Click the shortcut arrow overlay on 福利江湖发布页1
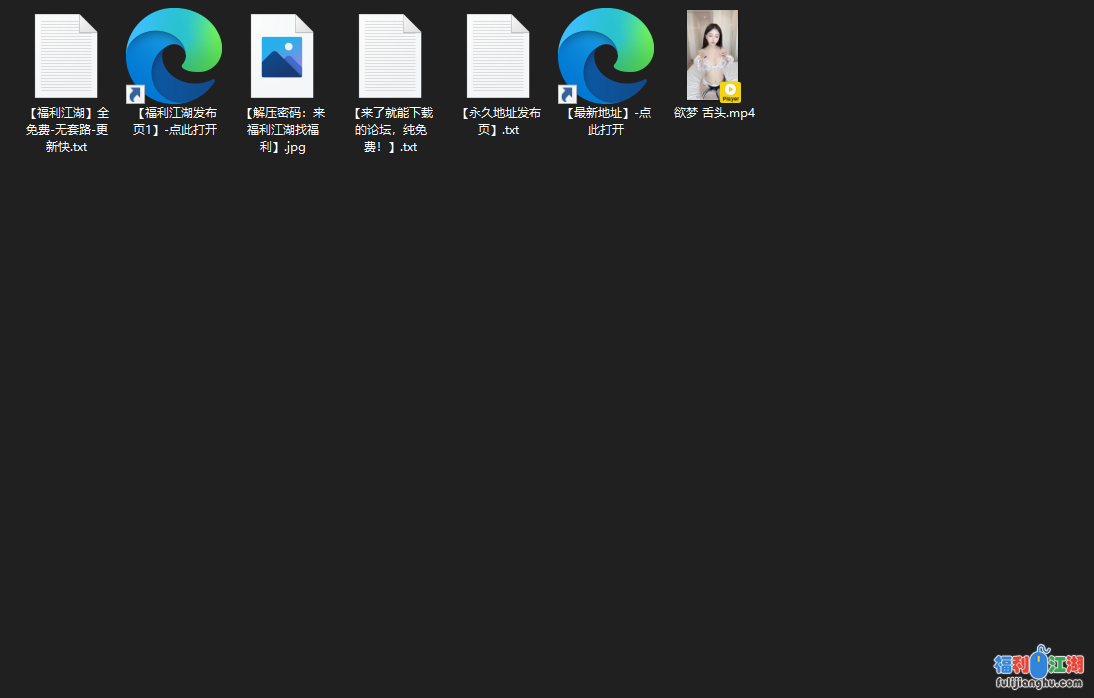1094x698 pixels. (x=135, y=94)
